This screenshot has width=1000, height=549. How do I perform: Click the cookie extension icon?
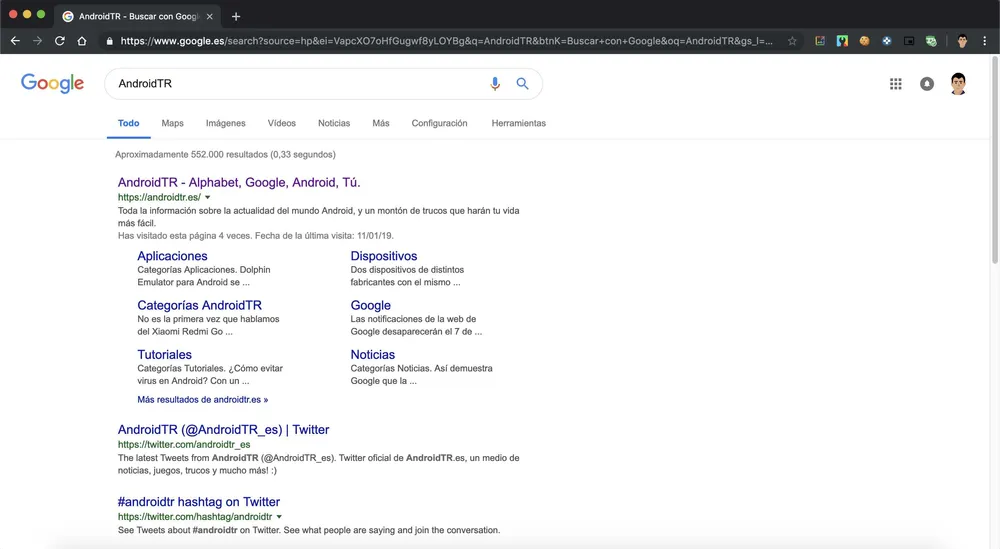coord(864,41)
